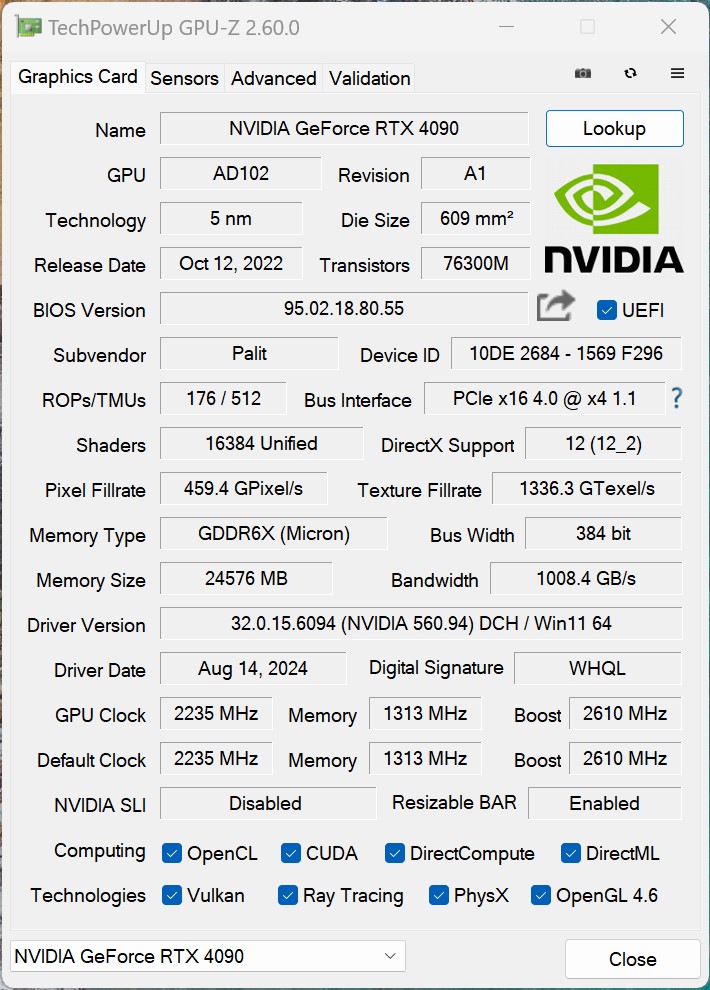Toggle the DirectML checkbox
Viewport: 710px width, 990px height.
pyautogui.click(x=571, y=853)
